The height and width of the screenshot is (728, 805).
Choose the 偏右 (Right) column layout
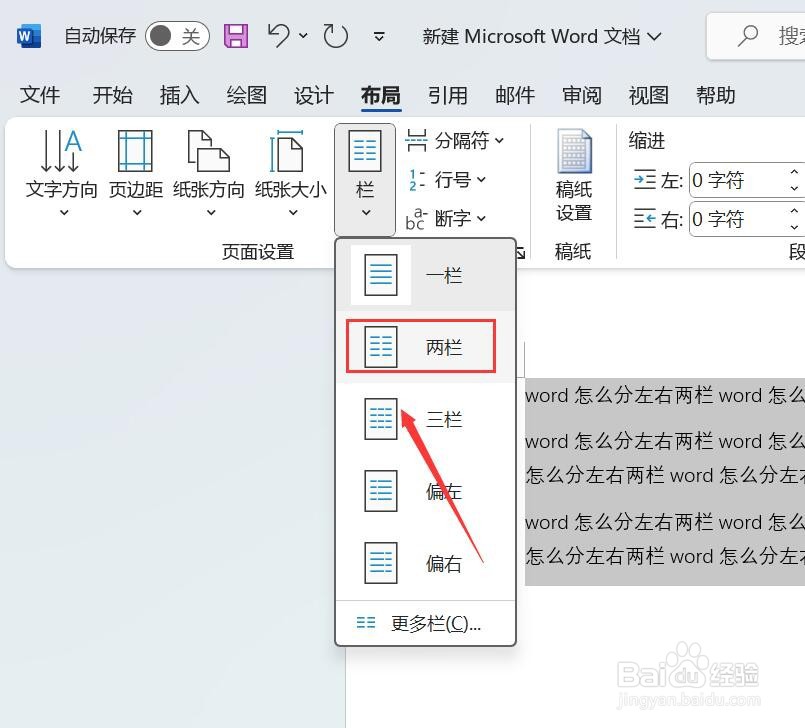coord(420,562)
